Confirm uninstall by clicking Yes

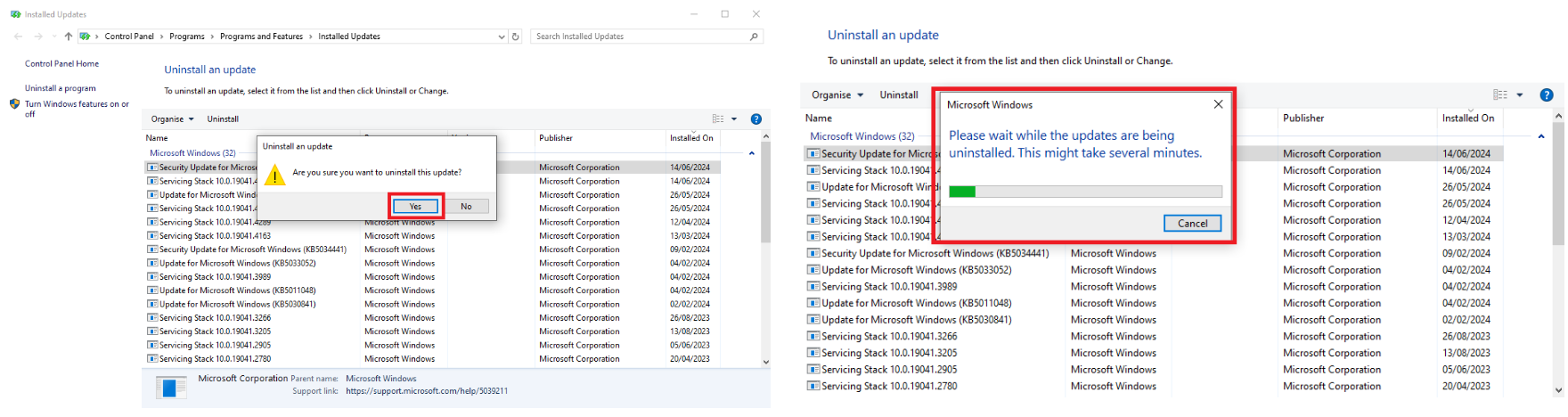pos(415,206)
